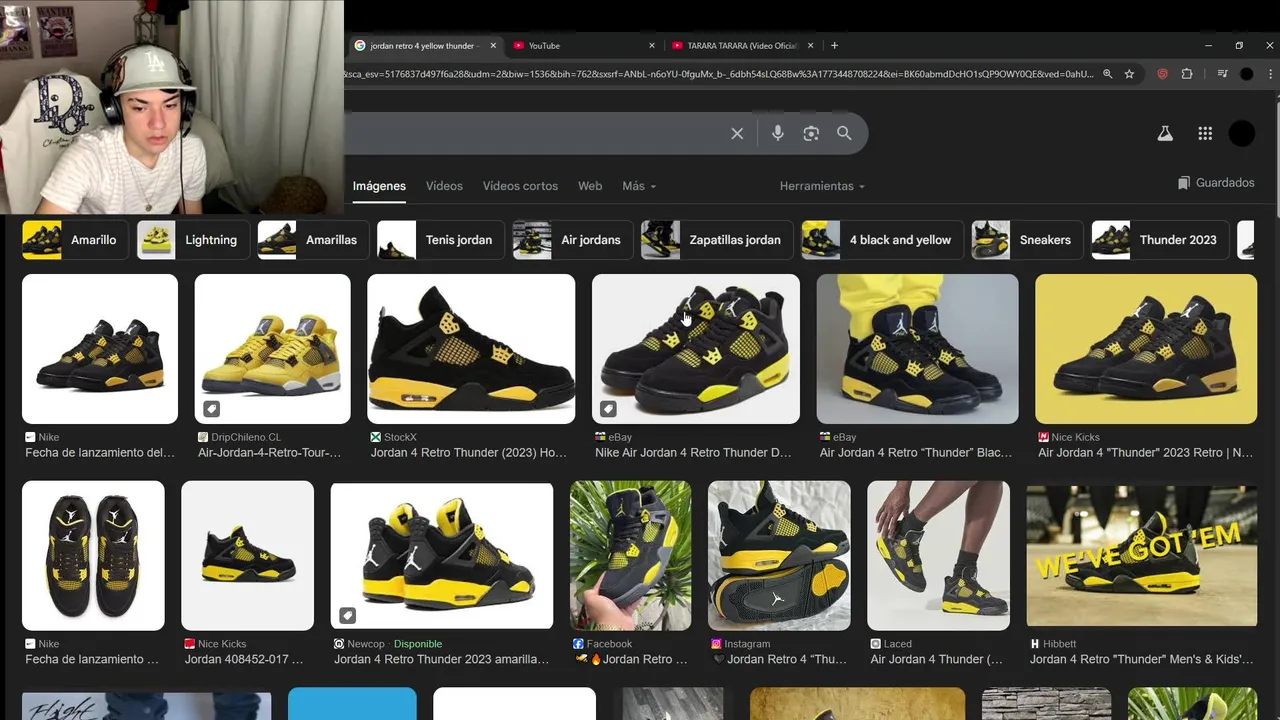Open the zoom magnifier in the address bar
Viewport: 1280px width, 720px height.
[x=1107, y=74]
